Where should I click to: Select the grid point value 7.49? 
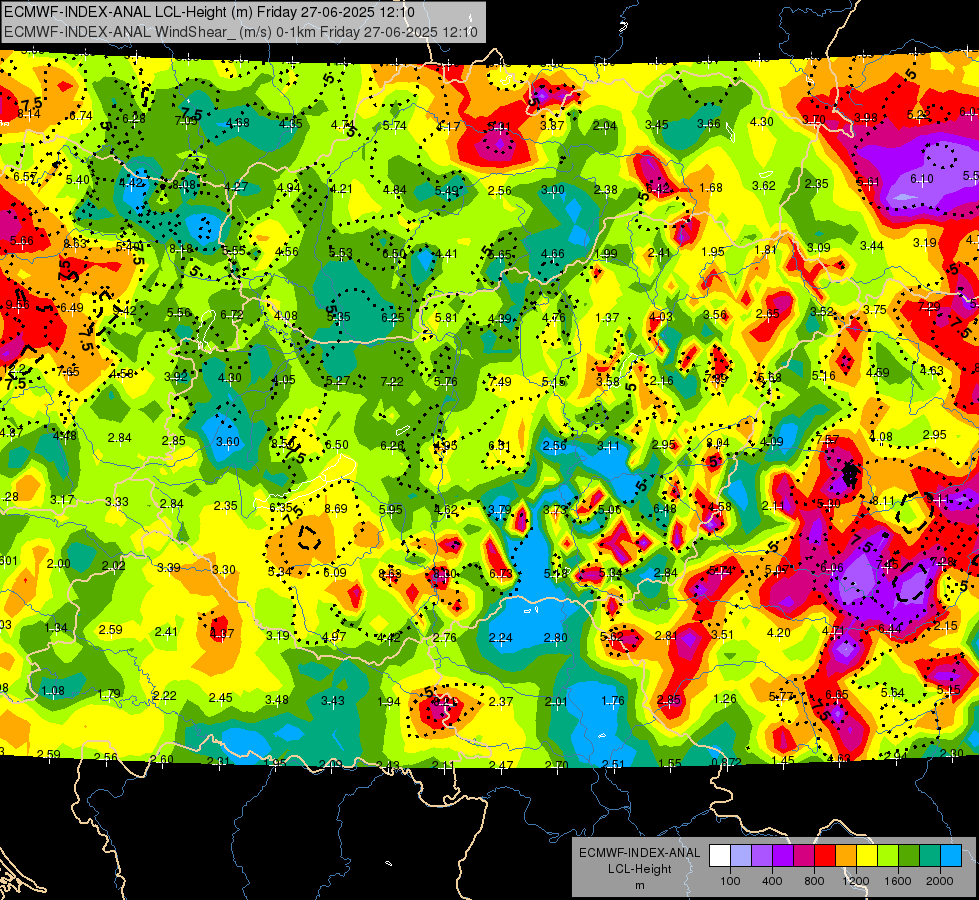[x=500, y=381]
